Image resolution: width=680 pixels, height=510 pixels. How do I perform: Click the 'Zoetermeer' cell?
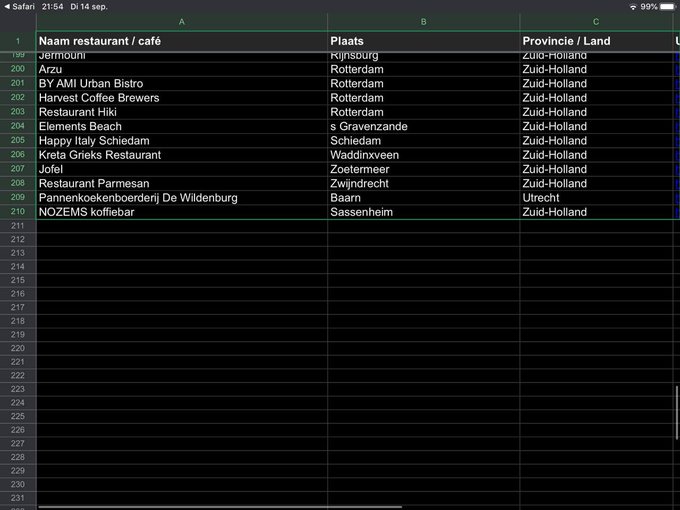point(423,170)
